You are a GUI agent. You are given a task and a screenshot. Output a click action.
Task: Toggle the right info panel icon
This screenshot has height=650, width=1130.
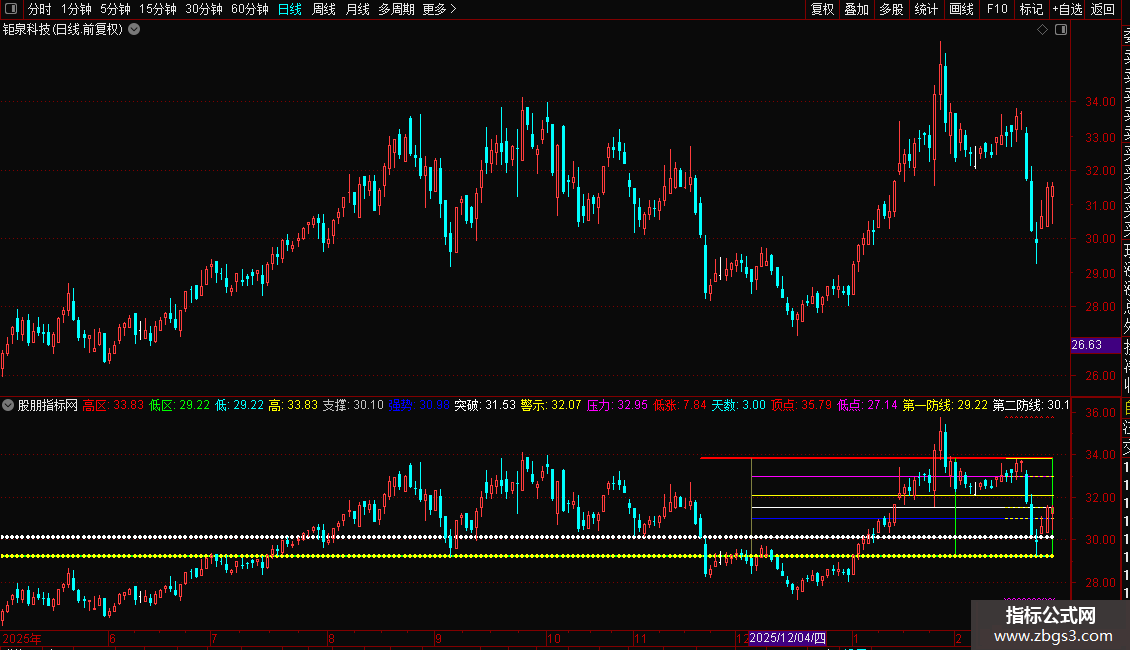pos(1061,30)
